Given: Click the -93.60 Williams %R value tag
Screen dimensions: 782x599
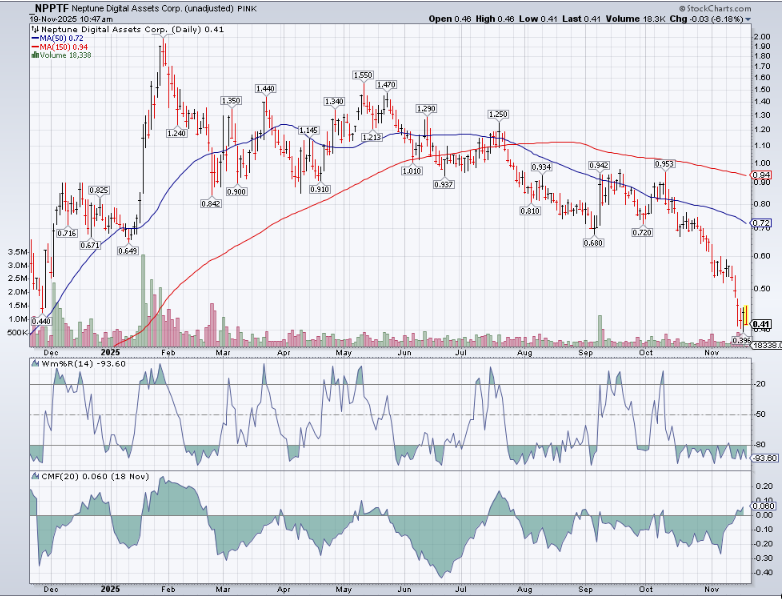Looking at the screenshot, I should [763, 458].
